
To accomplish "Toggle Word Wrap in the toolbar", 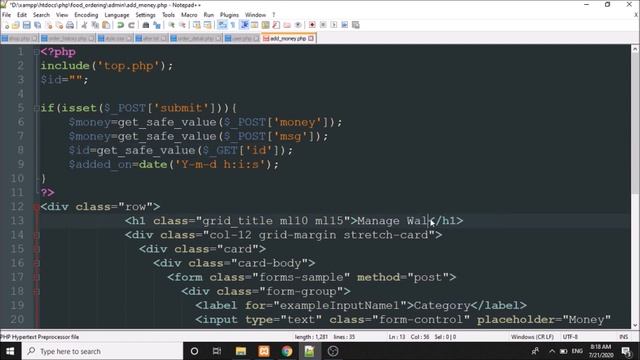I will [222, 25].
